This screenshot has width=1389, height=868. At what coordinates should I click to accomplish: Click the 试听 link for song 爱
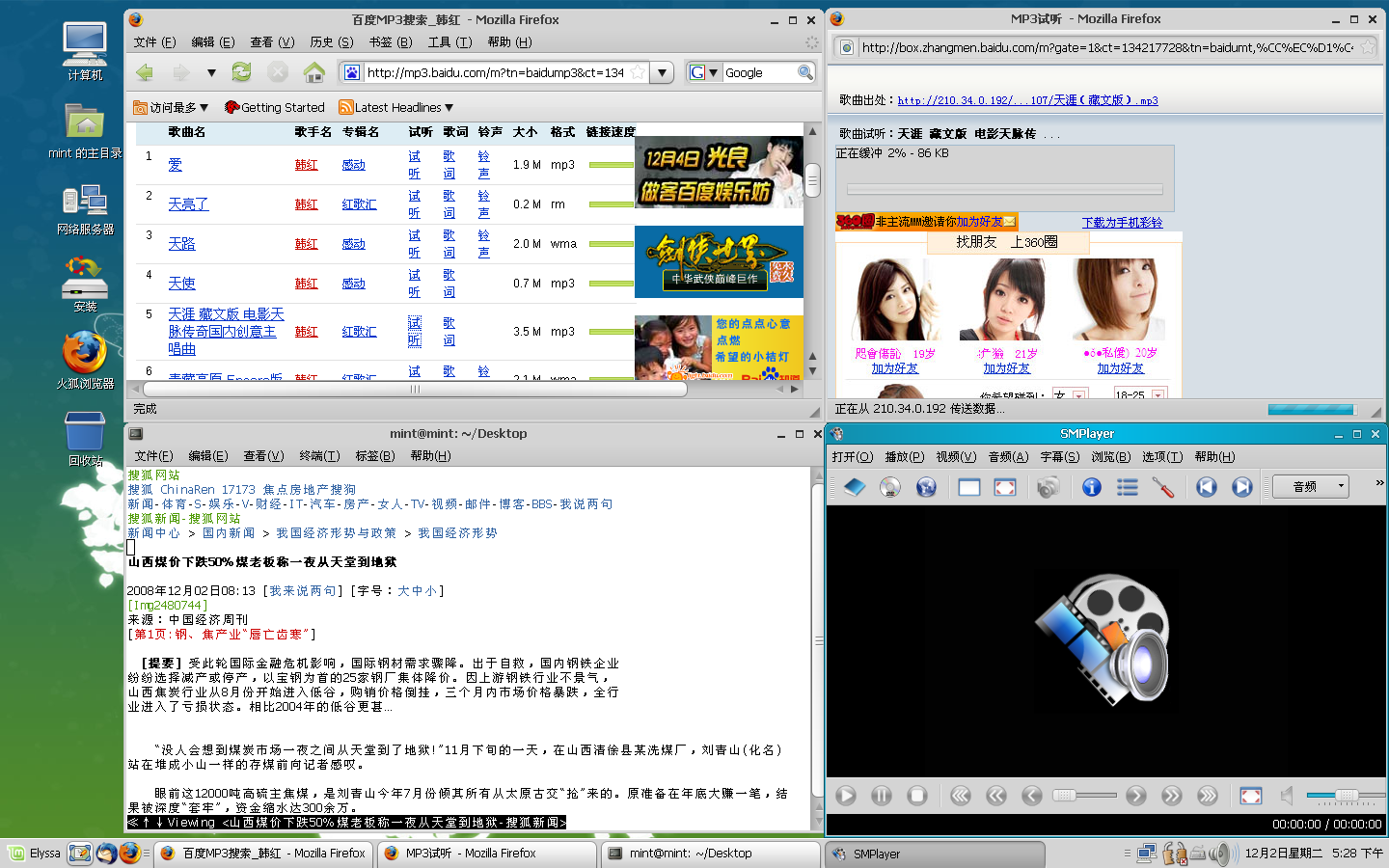click(414, 165)
